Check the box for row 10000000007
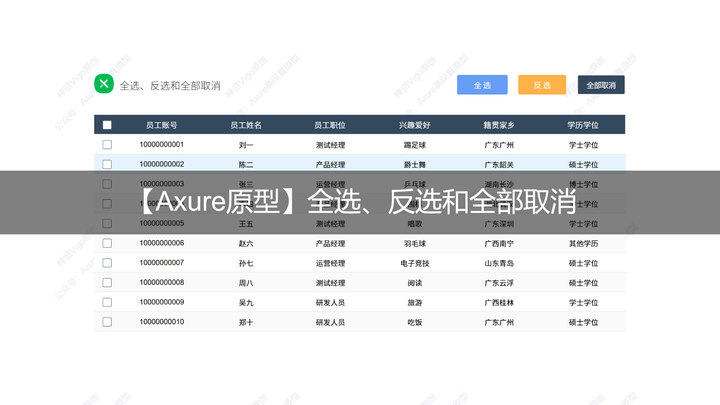The height and width of the screenshot is (405, 720). (107, 263)
